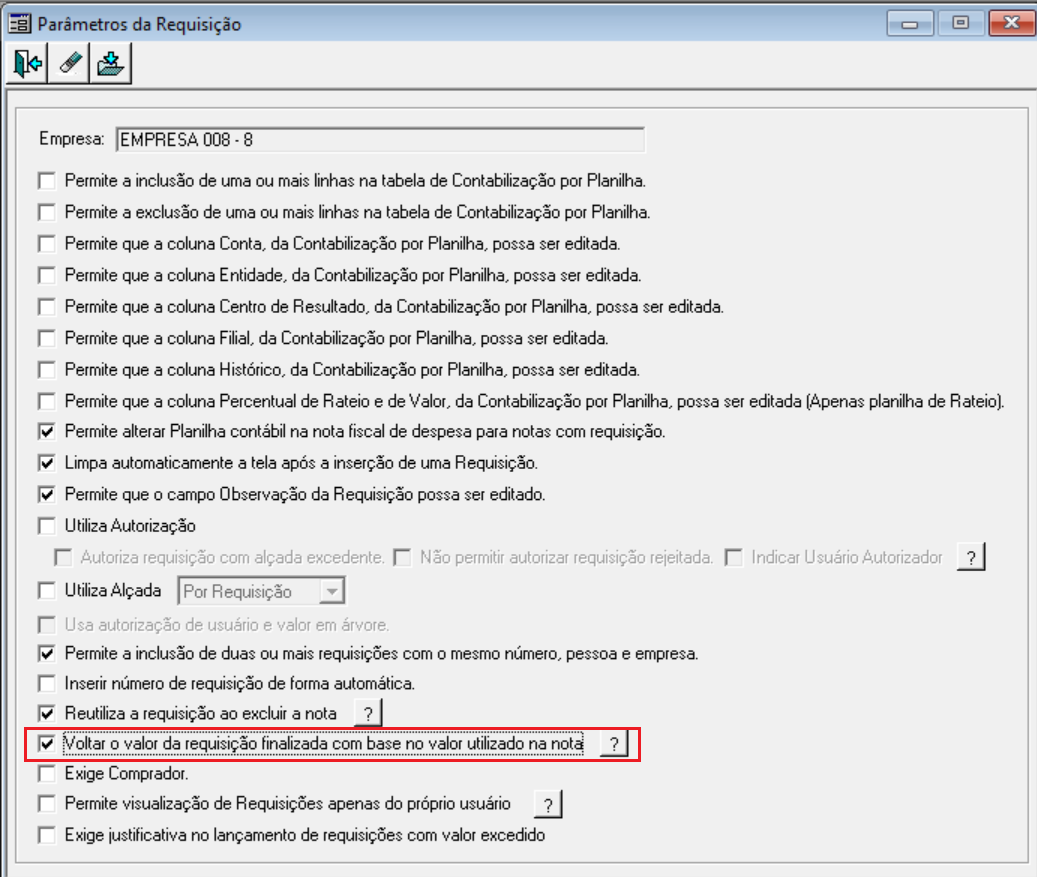Check Permite visualização apenas do próprio usuário

coord(47,804)
